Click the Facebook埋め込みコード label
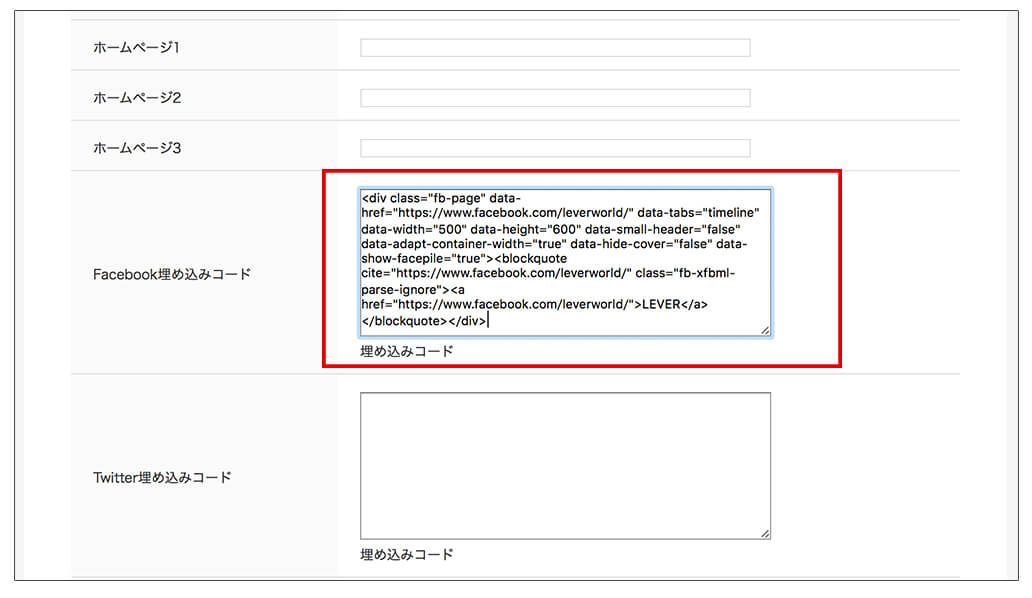The height and width of the screenshot is (598, 1032). 171,274
